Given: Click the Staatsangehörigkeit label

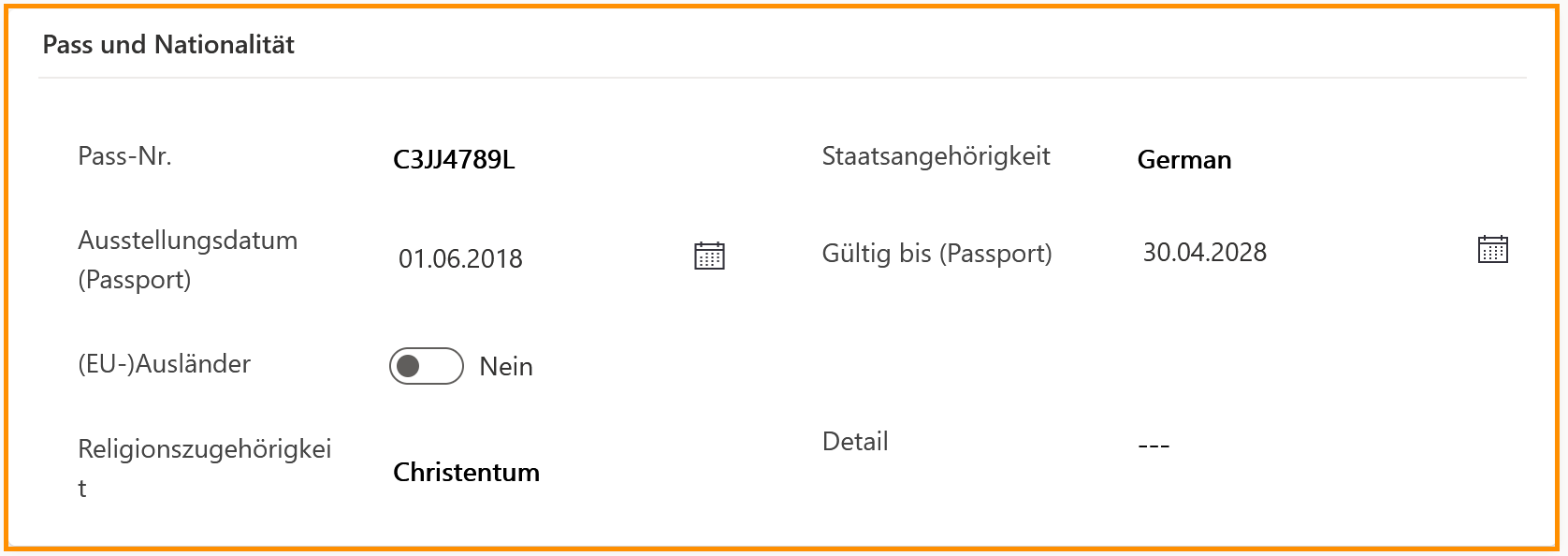Looking at the screenshot, I should 936,156.
